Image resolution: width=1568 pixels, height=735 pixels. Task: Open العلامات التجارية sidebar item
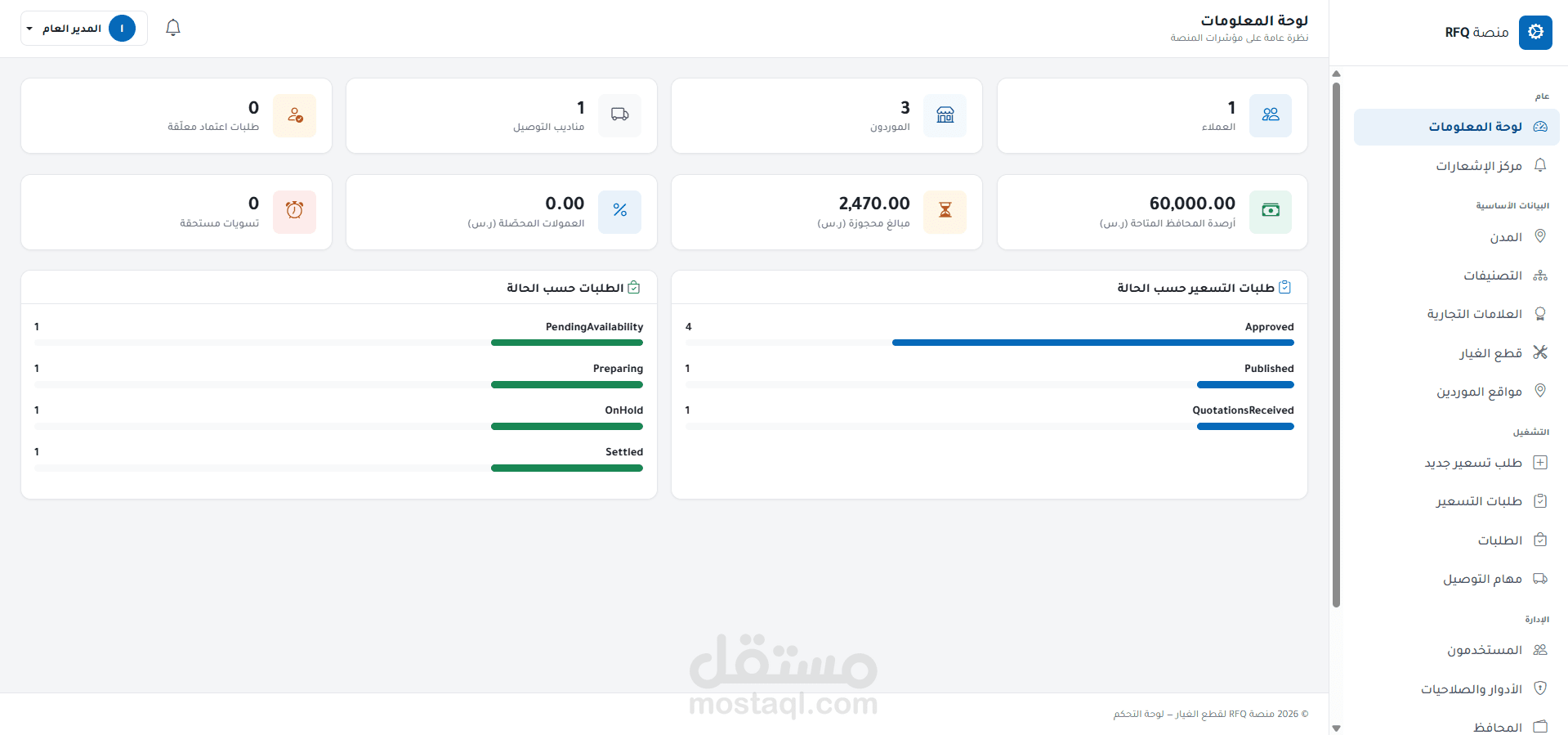tap(1456, 314)
